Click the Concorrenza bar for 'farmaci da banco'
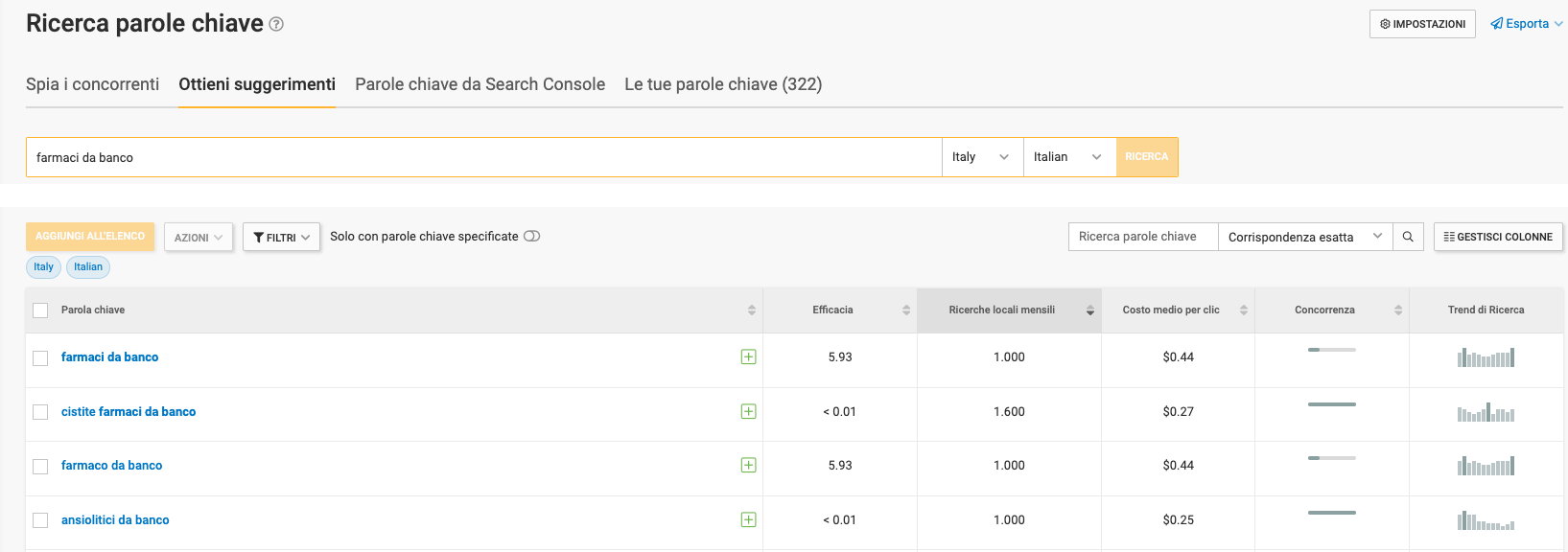1568x552 pixels. click(1331, 350)
